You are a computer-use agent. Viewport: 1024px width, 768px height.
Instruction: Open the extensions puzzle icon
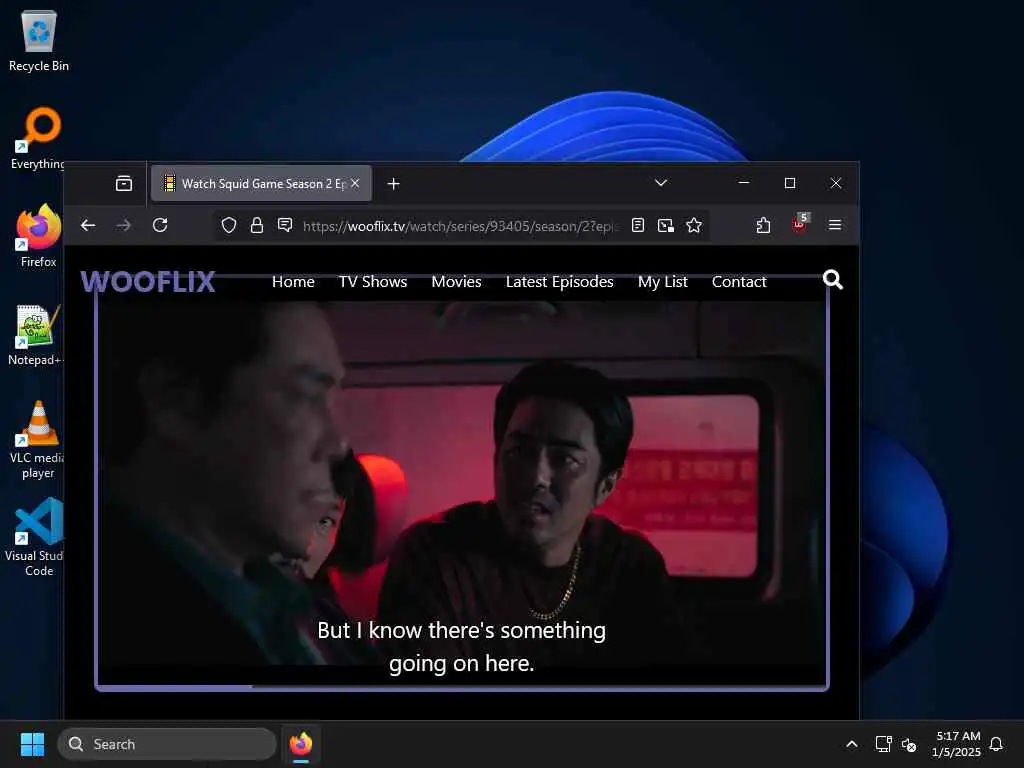click(x=763, y=225)
